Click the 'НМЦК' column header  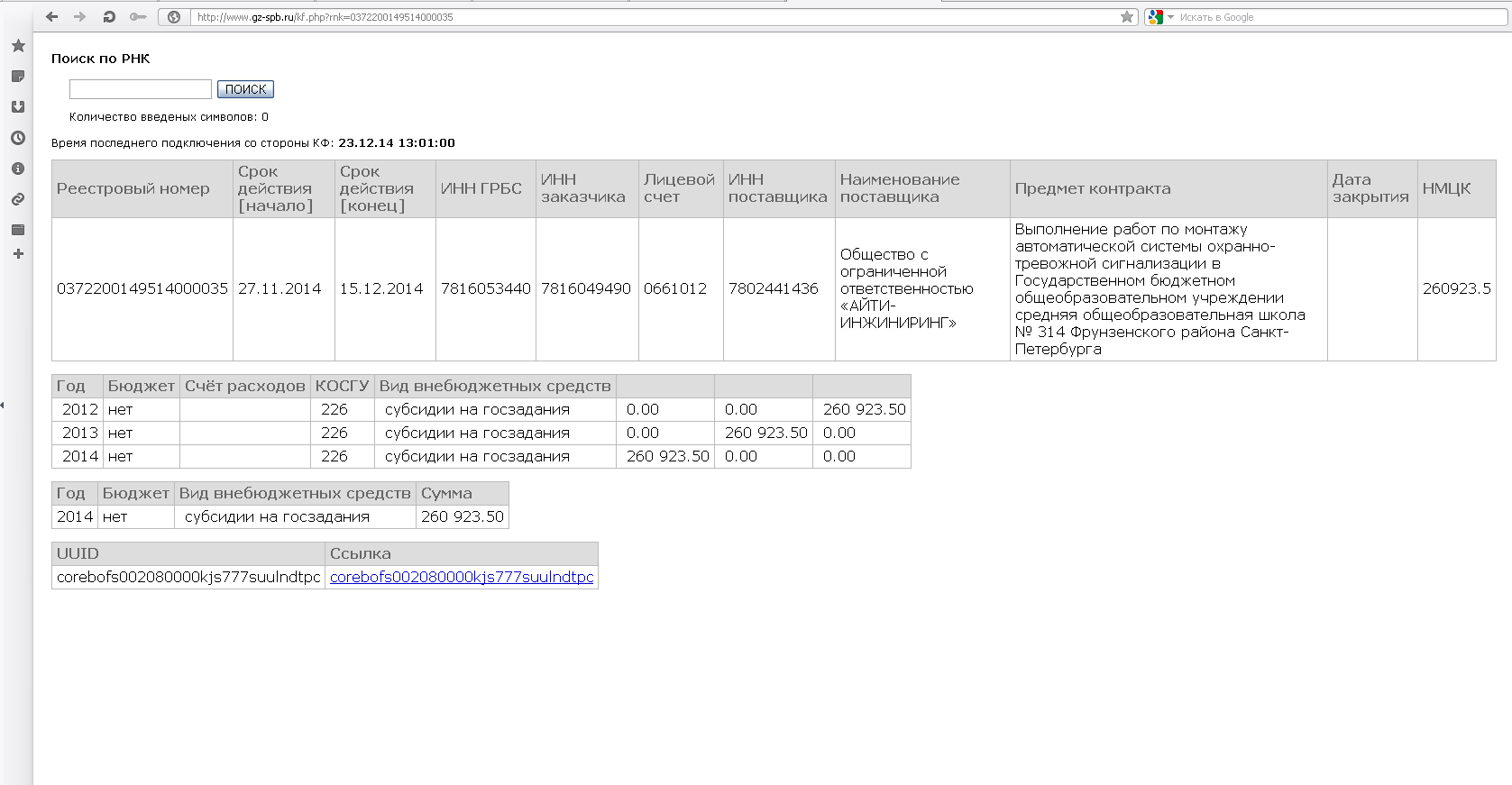[x=1457, y=188]
